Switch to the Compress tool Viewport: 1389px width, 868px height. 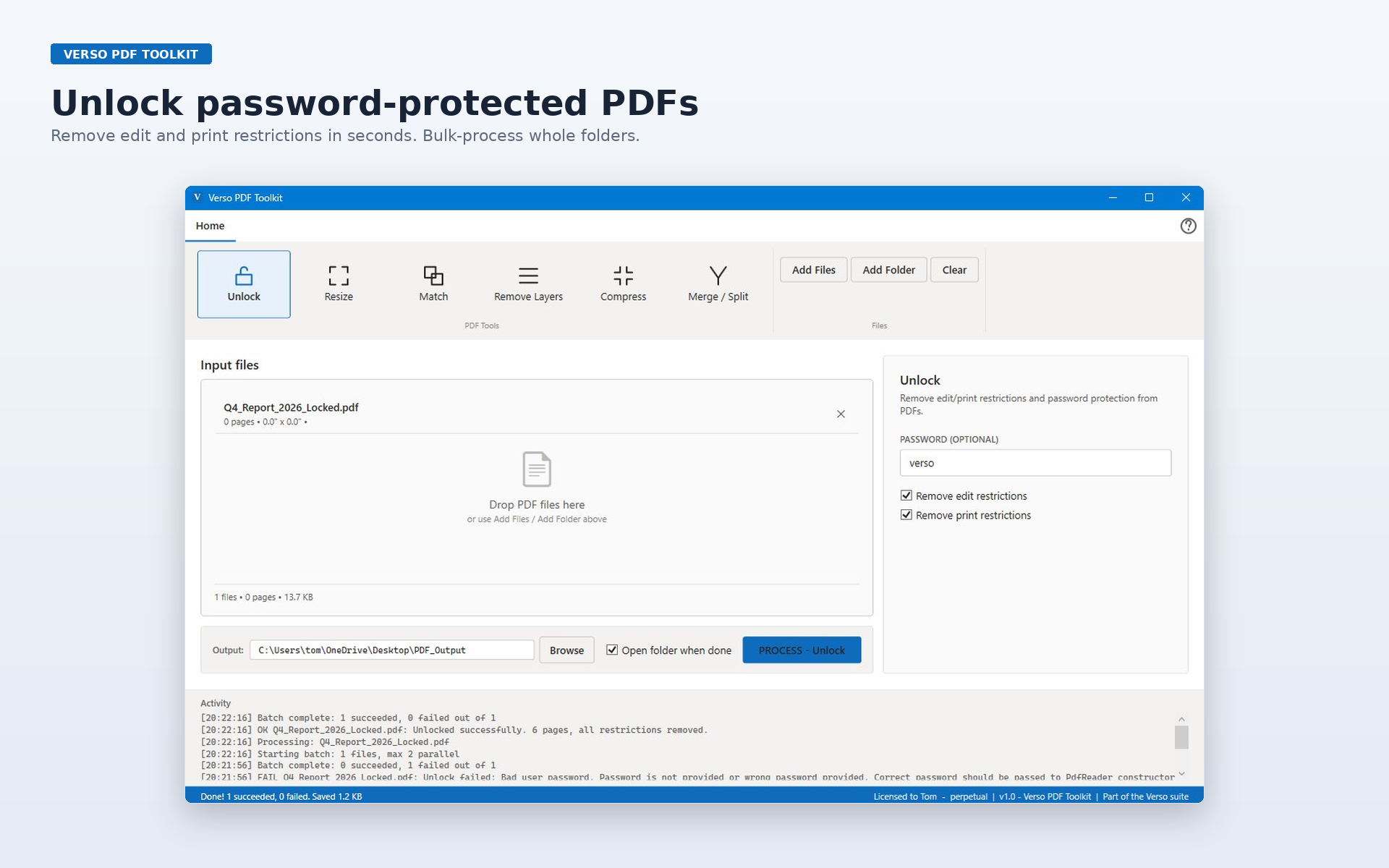(623, 284)
